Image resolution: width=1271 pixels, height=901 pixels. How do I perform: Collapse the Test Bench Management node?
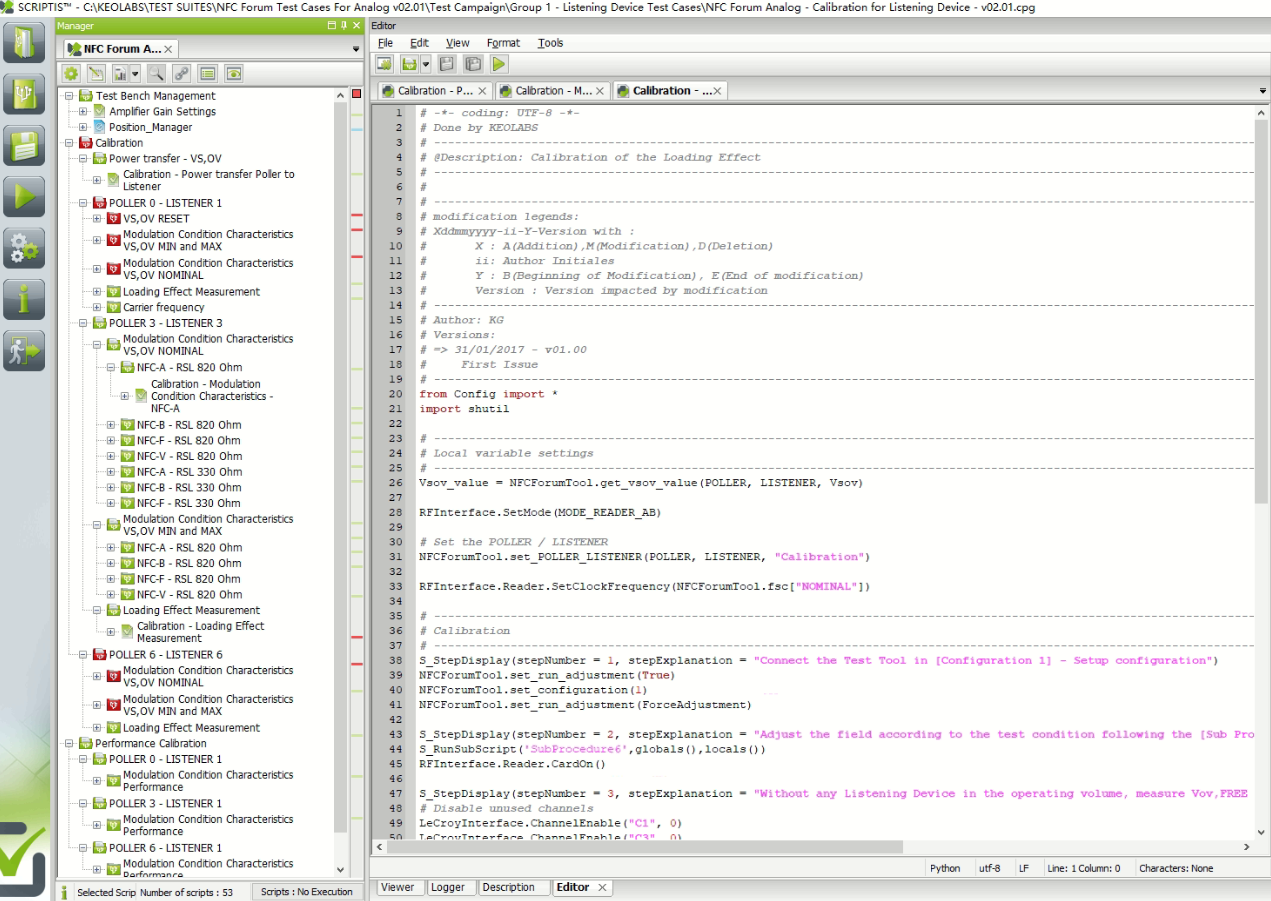(69, 96)
